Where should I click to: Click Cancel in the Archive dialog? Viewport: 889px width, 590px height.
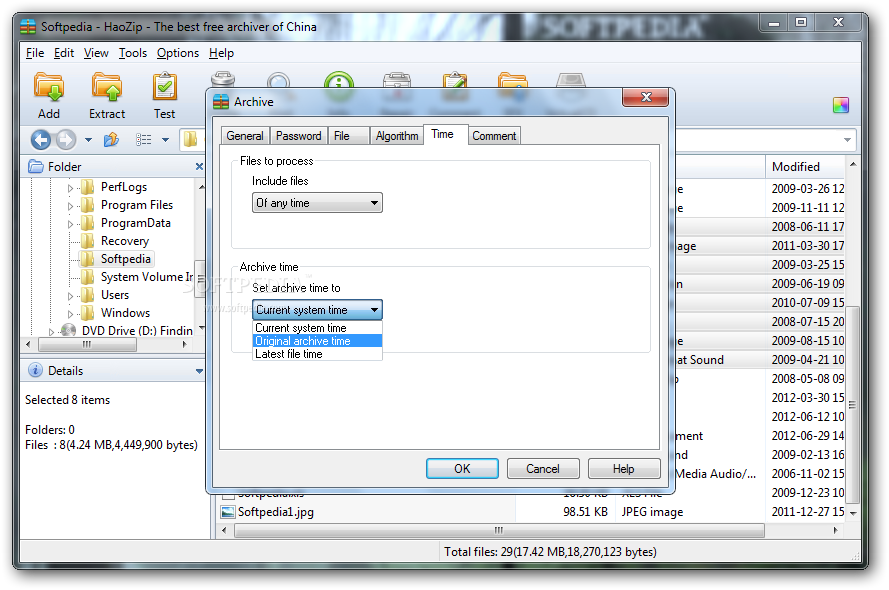(543, 469)
